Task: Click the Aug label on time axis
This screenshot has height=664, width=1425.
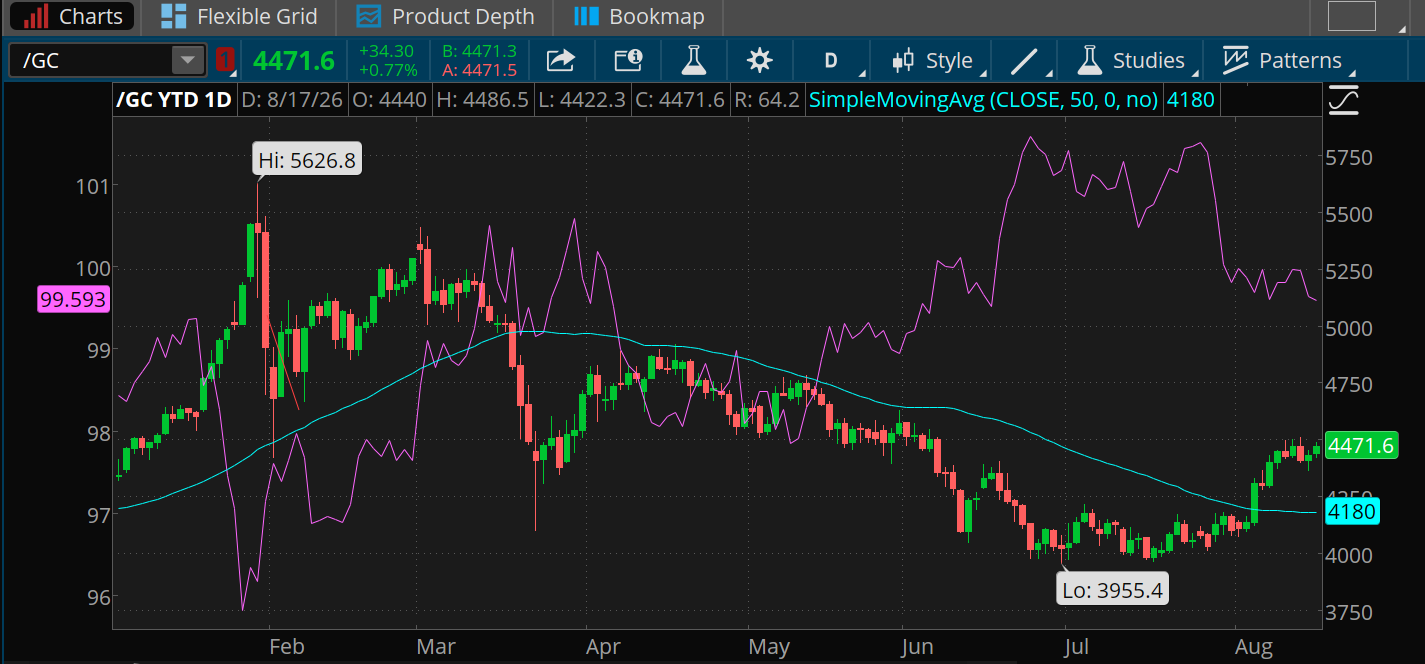Action: (x=1253, y=647)
